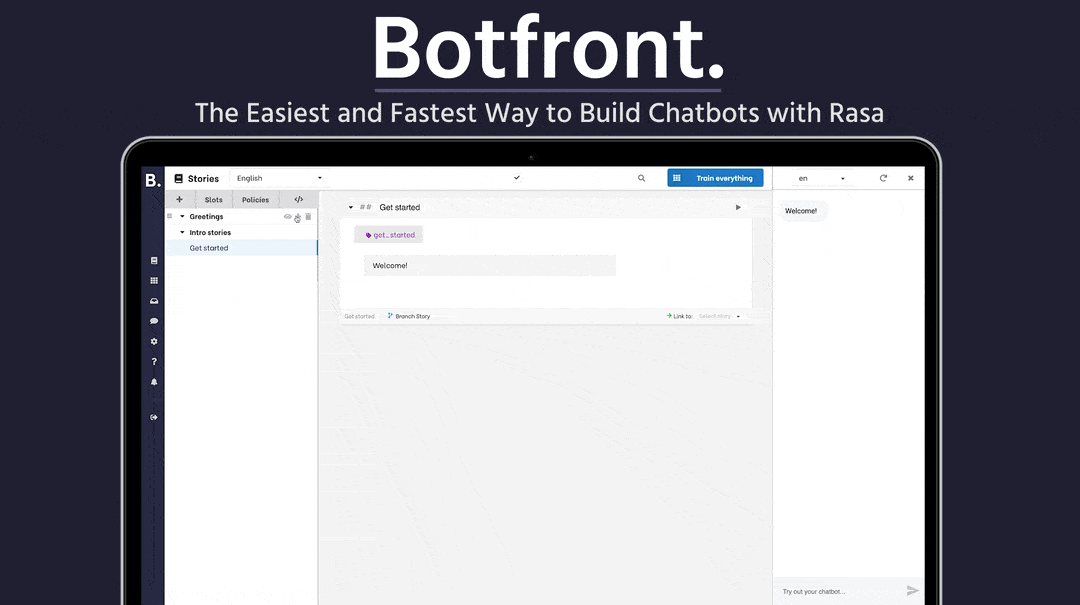Click the add-story icon on Greetings row
This screenshot has width=1080, height=605.
(298, 216)
